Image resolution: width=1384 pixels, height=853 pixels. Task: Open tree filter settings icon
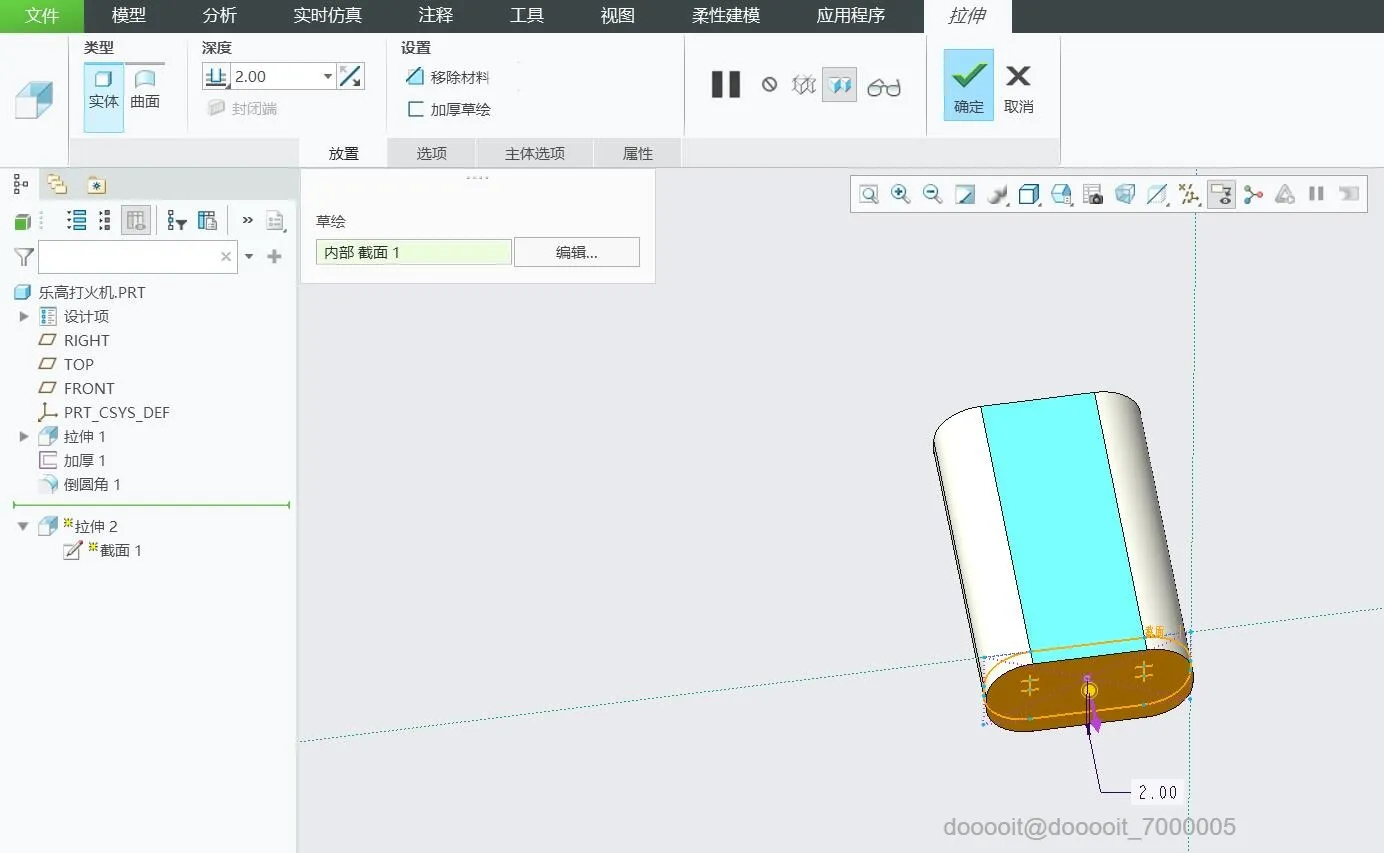coord(177,221)
